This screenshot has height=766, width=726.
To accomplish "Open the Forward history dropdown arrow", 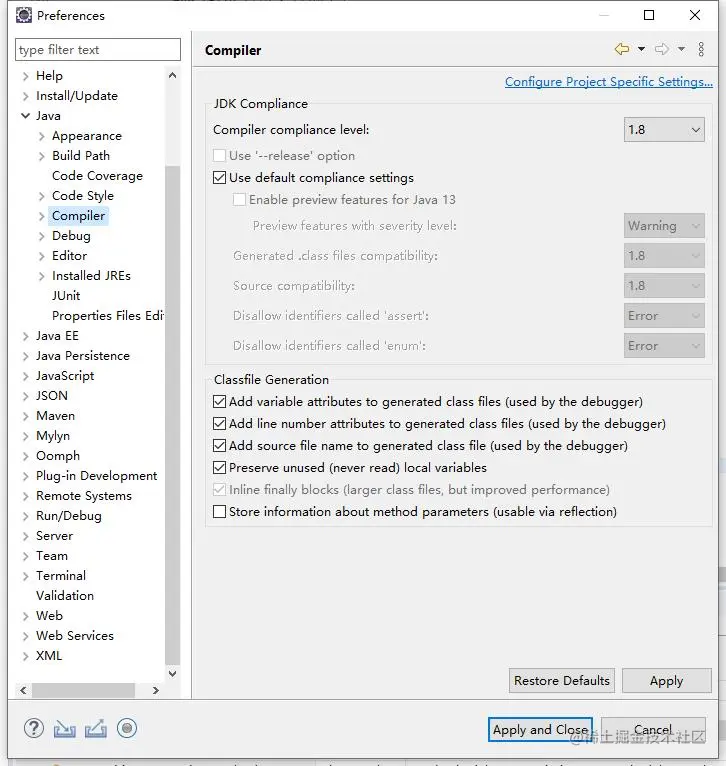I will click(682, 49).
